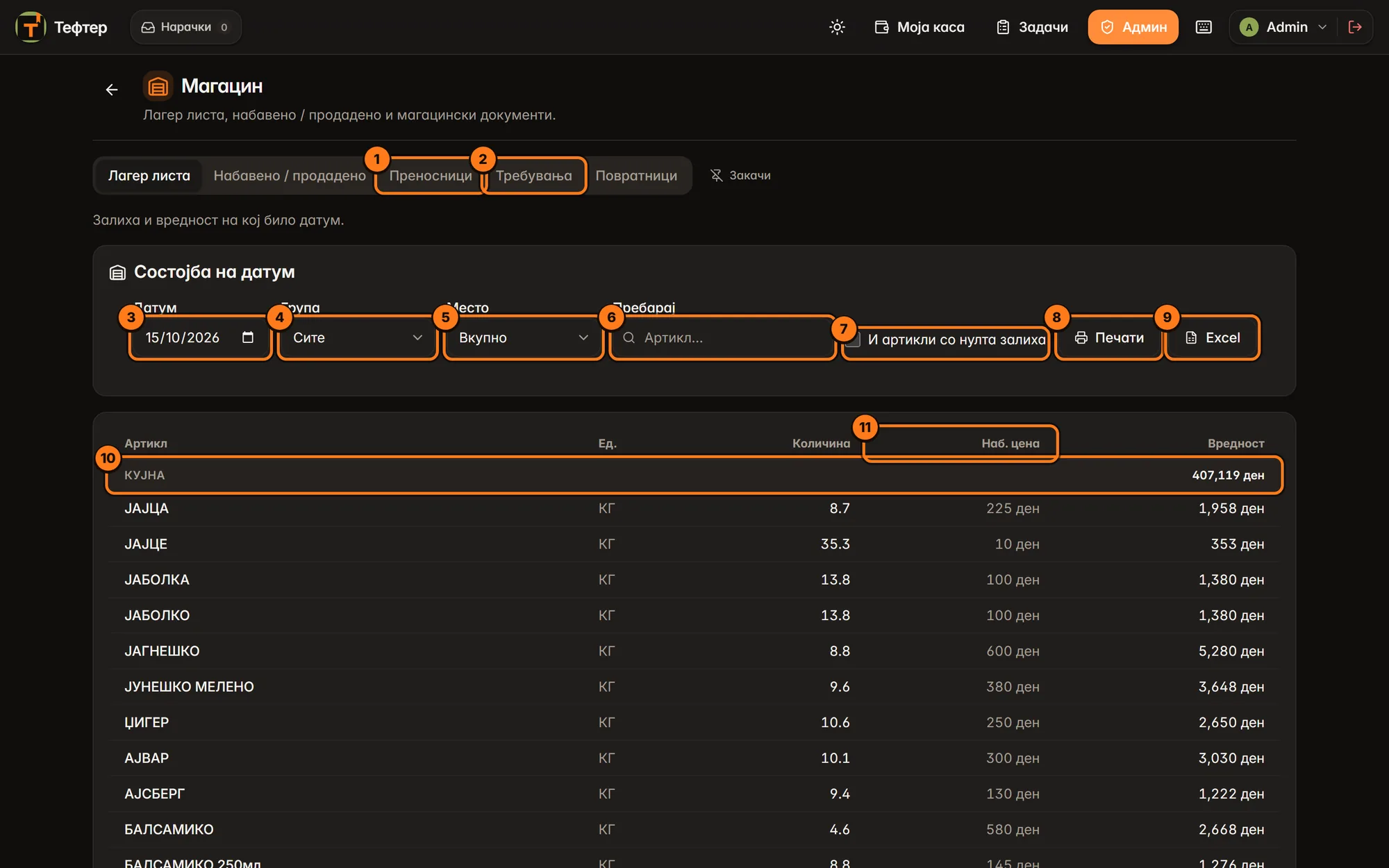The image size is (1389, 868).
Task: Open the Група dropdown showing Сите
Action: 357,337
